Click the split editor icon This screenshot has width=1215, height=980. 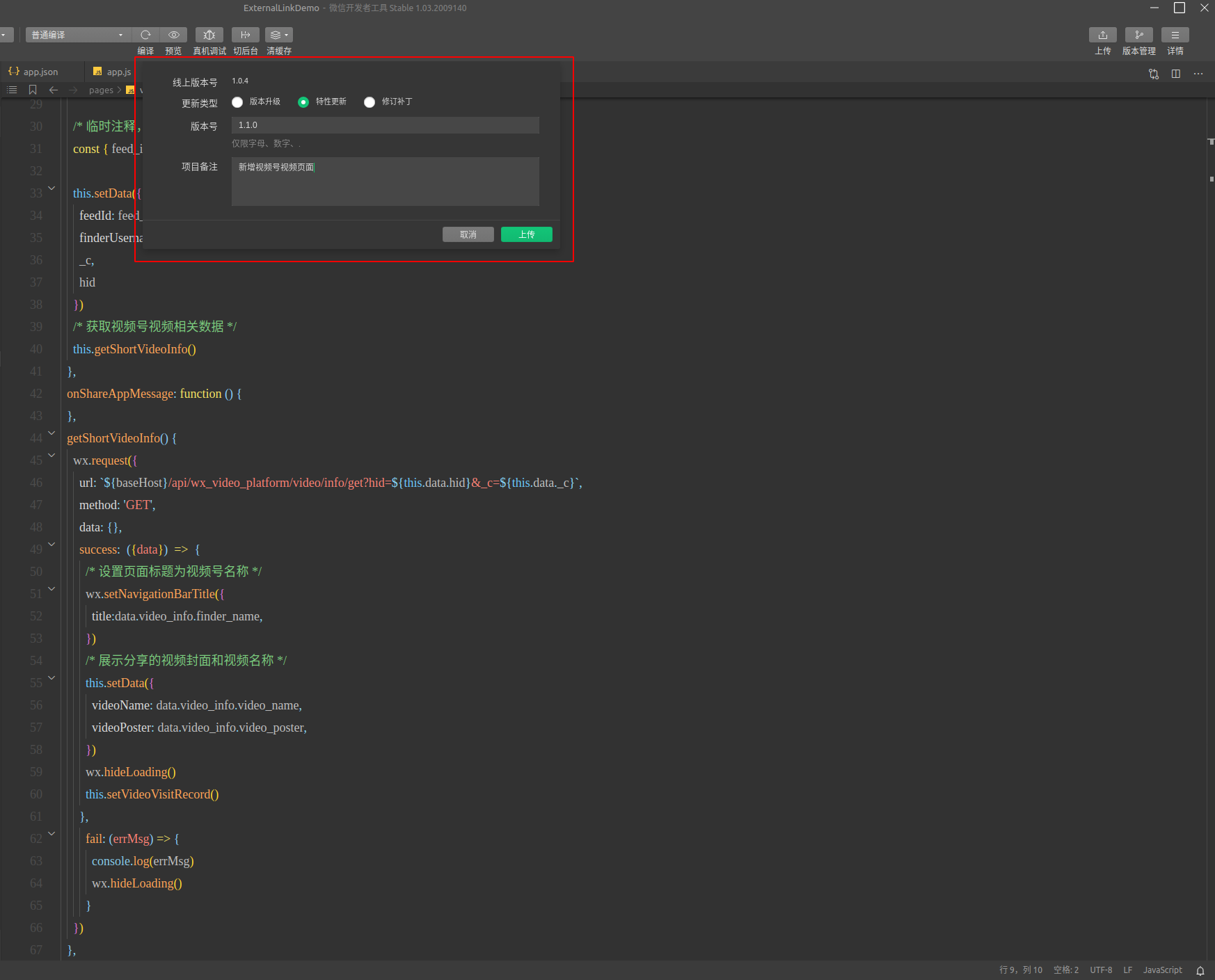(1176, 74)
